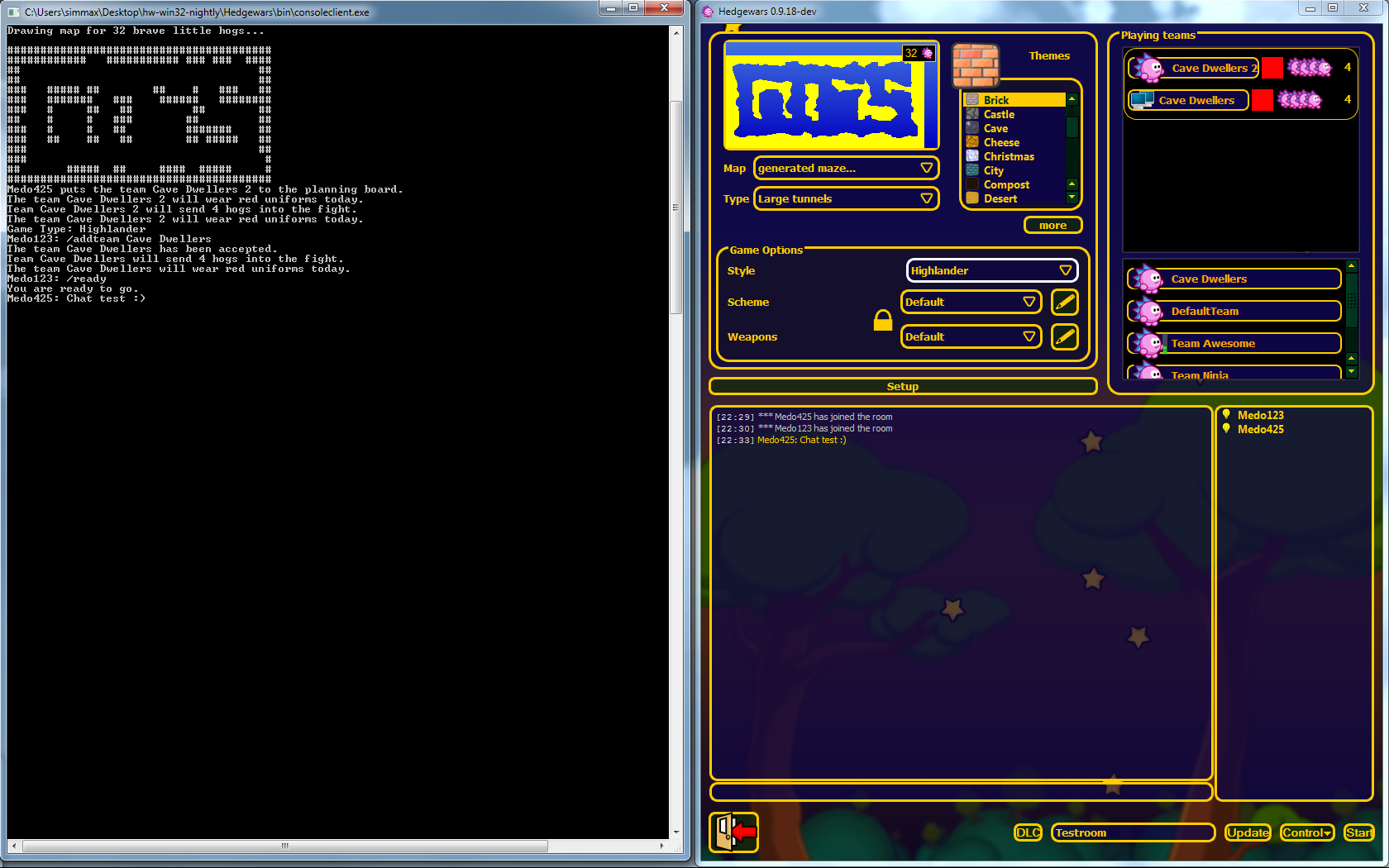The image size is (1389, 868).
Task: Open the Scheme Default dropdown
Action: point(971,302)
